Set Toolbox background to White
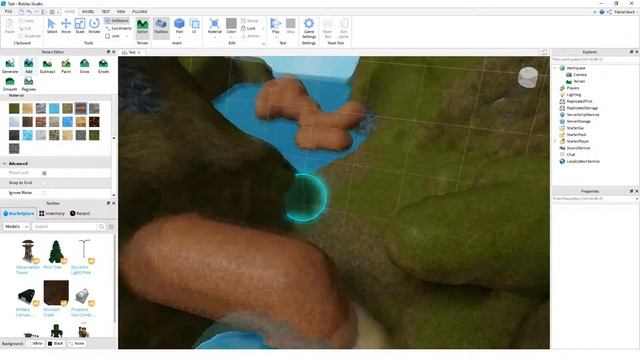The image size is (640, 360). tap(35, 344)
